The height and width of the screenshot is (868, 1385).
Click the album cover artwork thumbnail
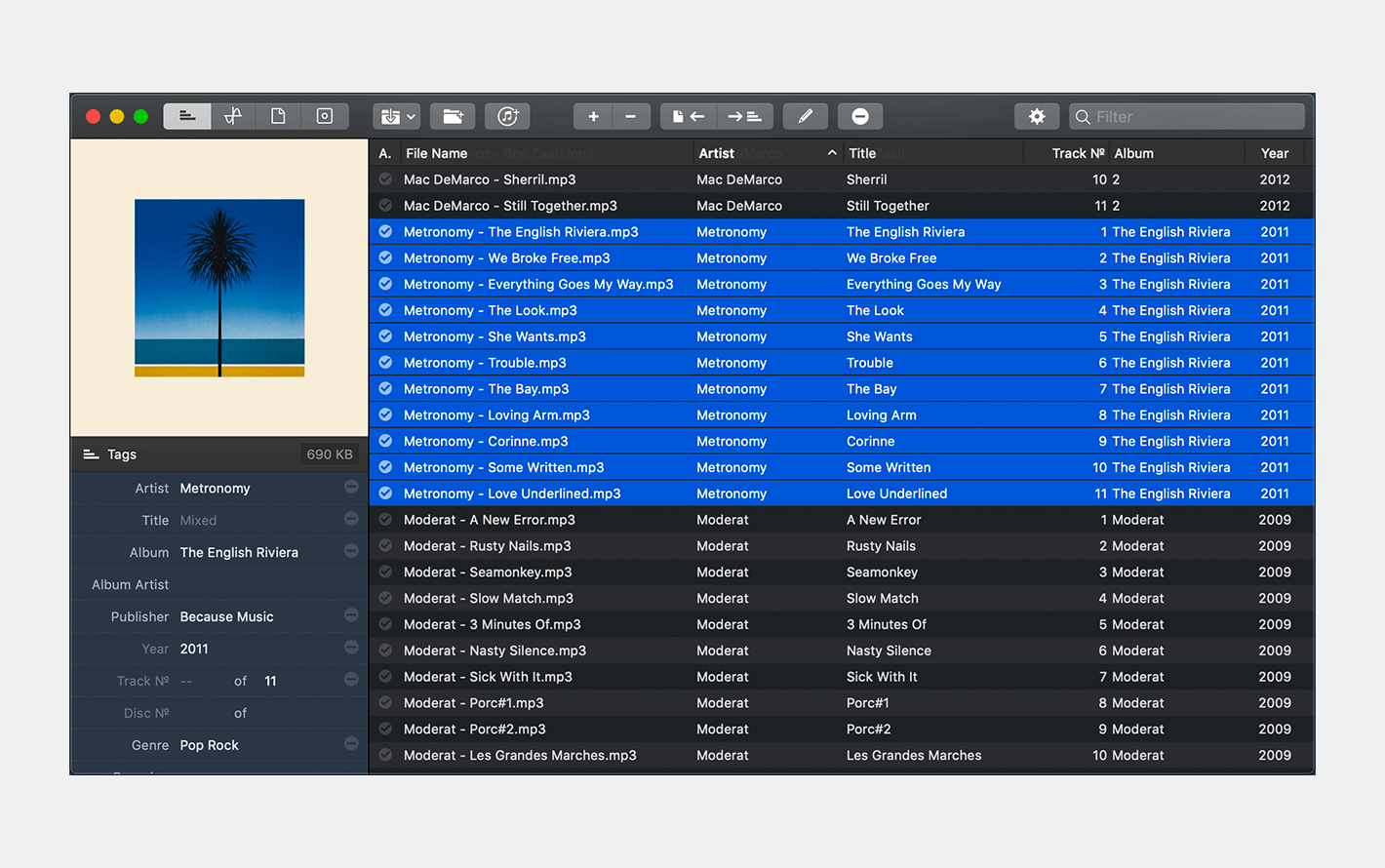click(219, 288)
